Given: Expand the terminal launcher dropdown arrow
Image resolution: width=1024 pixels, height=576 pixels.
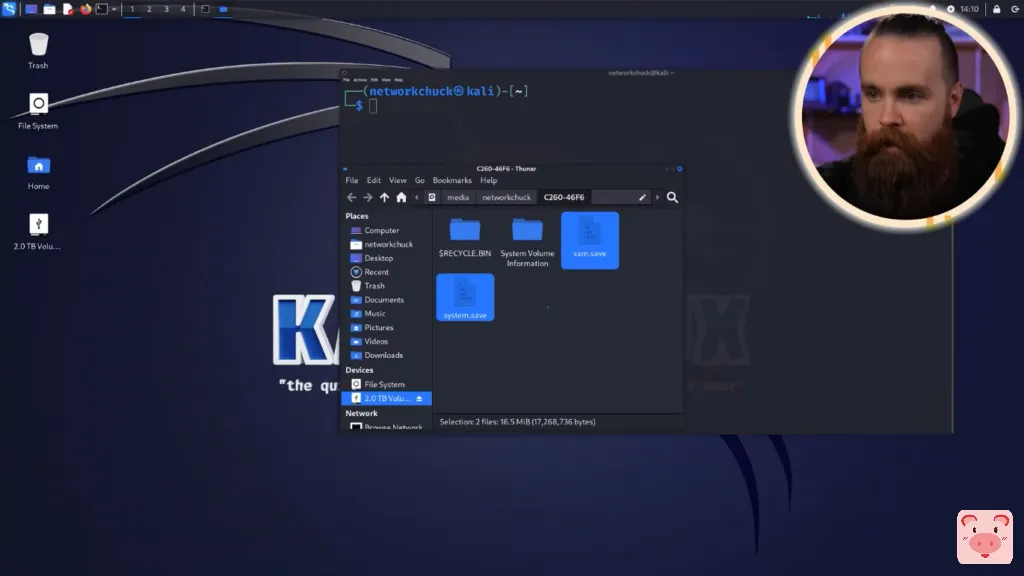Looking at the screenshot, I should (114, 9).
